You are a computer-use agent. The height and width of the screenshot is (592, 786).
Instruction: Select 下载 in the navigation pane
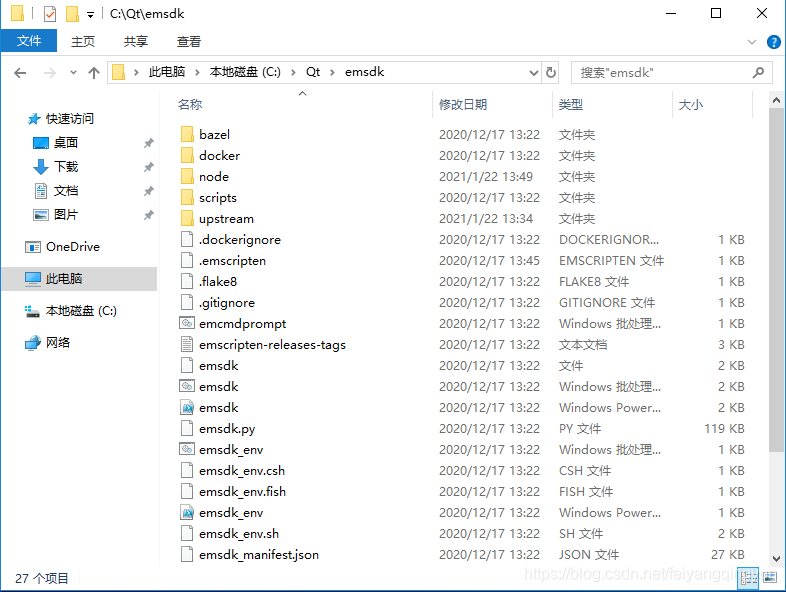[x=66, y=167]
